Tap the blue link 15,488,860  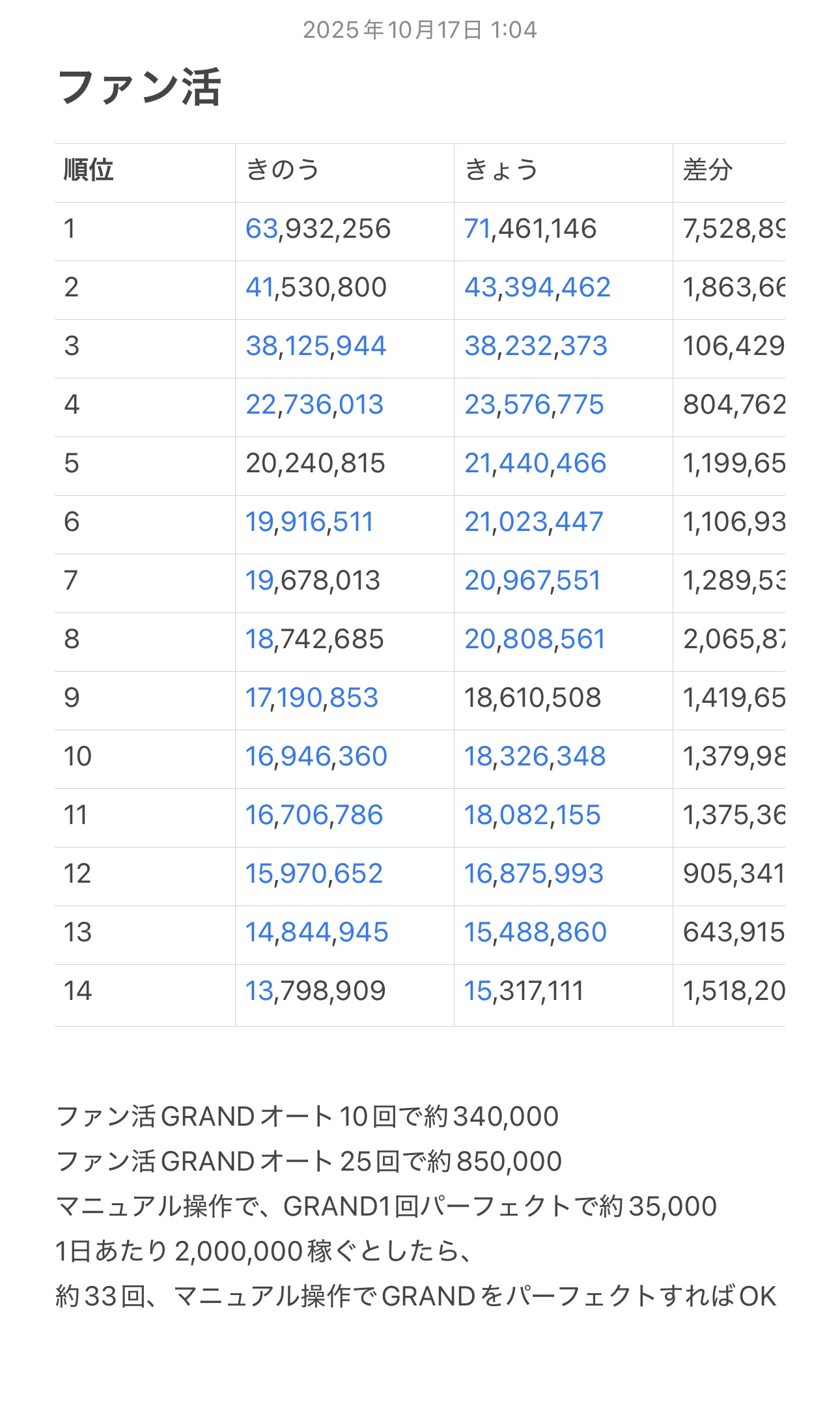tap(535, 932)
